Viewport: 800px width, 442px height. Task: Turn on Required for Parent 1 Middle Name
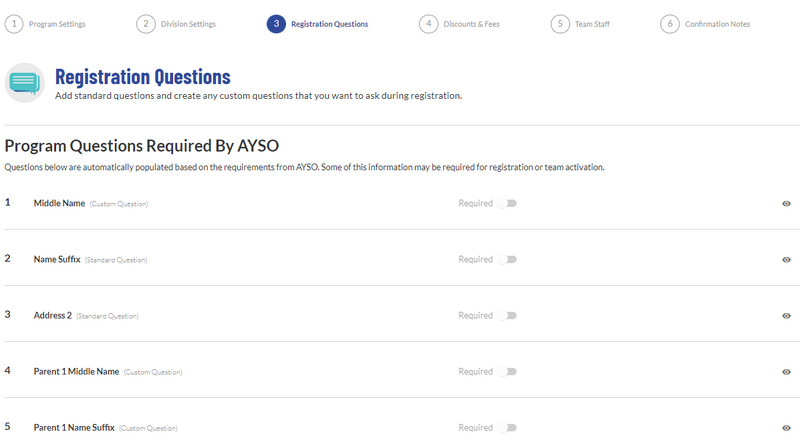coord(509,372)
